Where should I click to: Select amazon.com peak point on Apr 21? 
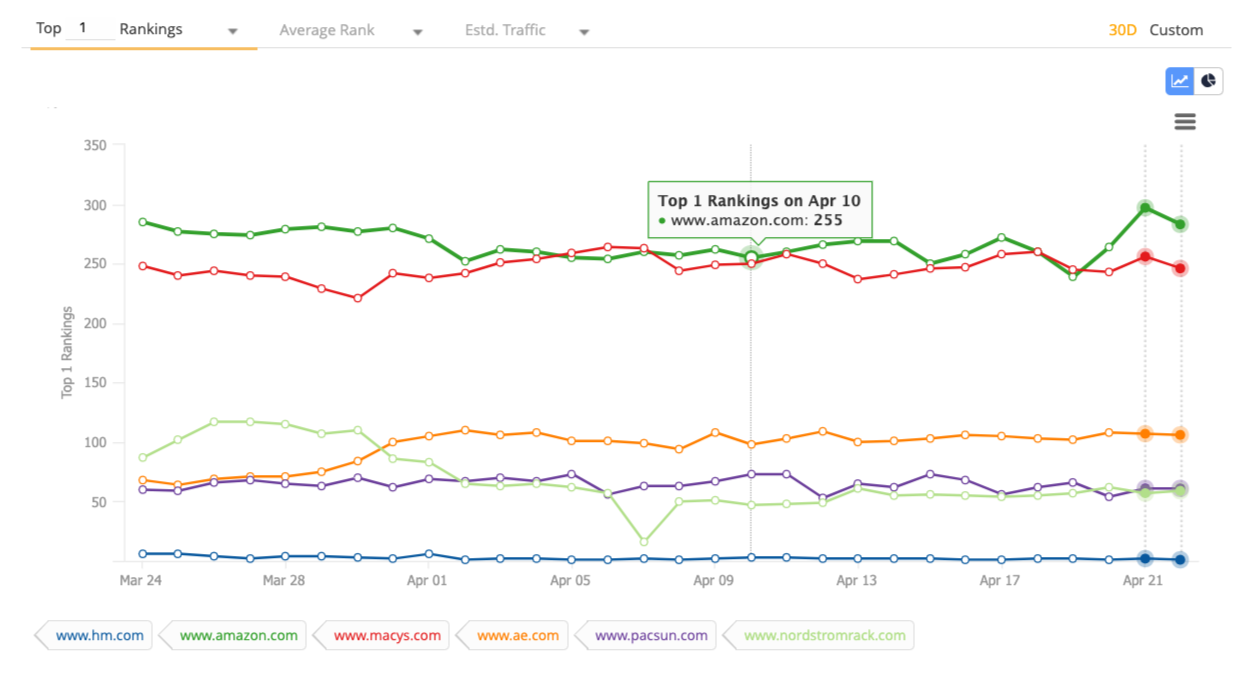(1145, 208)
